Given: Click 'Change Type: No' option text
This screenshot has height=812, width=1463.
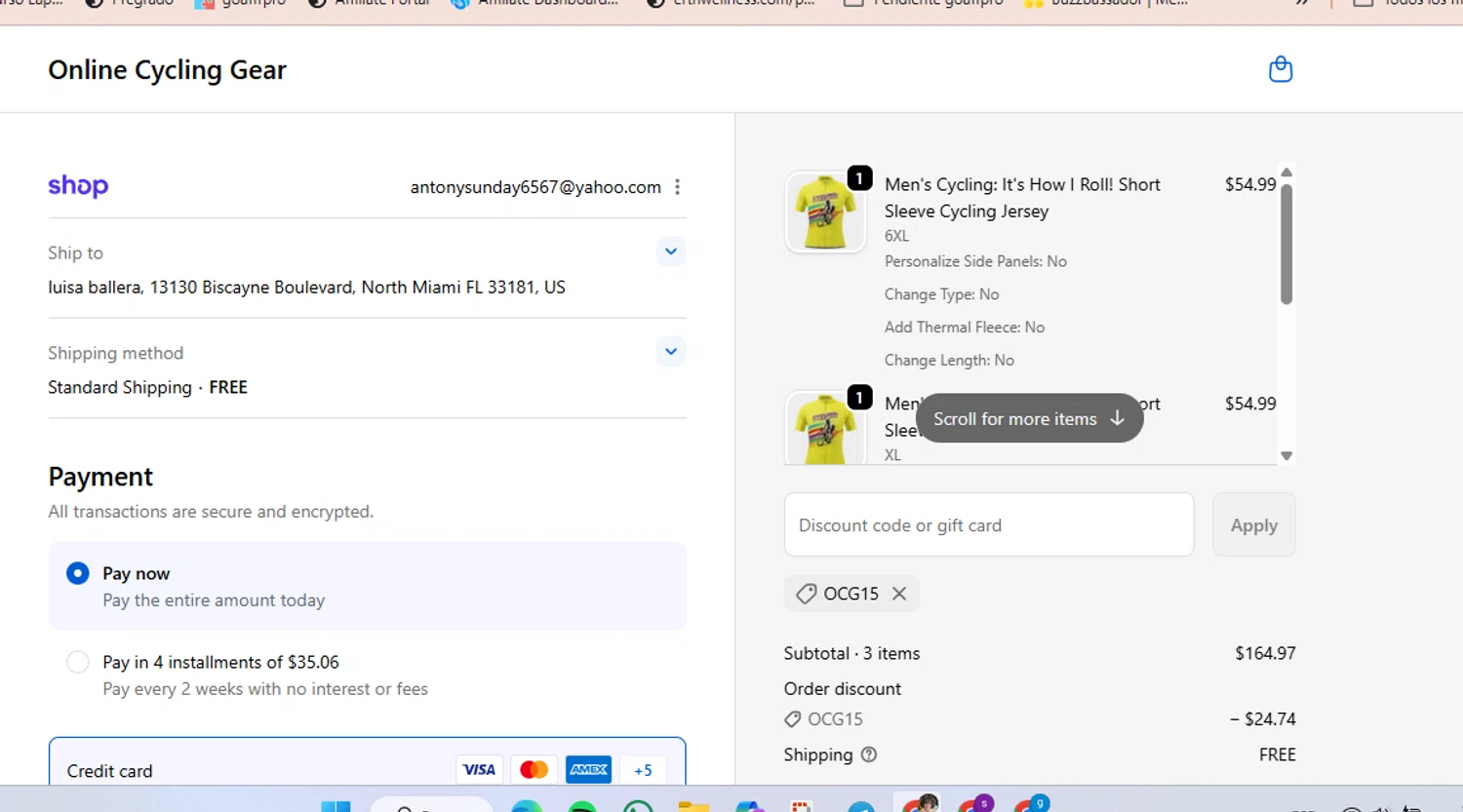Looking at the screenshot, I should (941, 294).
